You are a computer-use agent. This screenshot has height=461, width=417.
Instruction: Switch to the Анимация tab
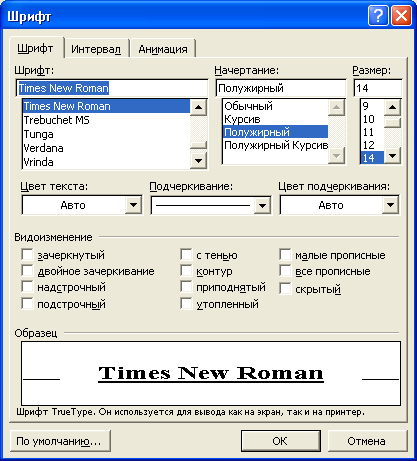tap(163, 49)
